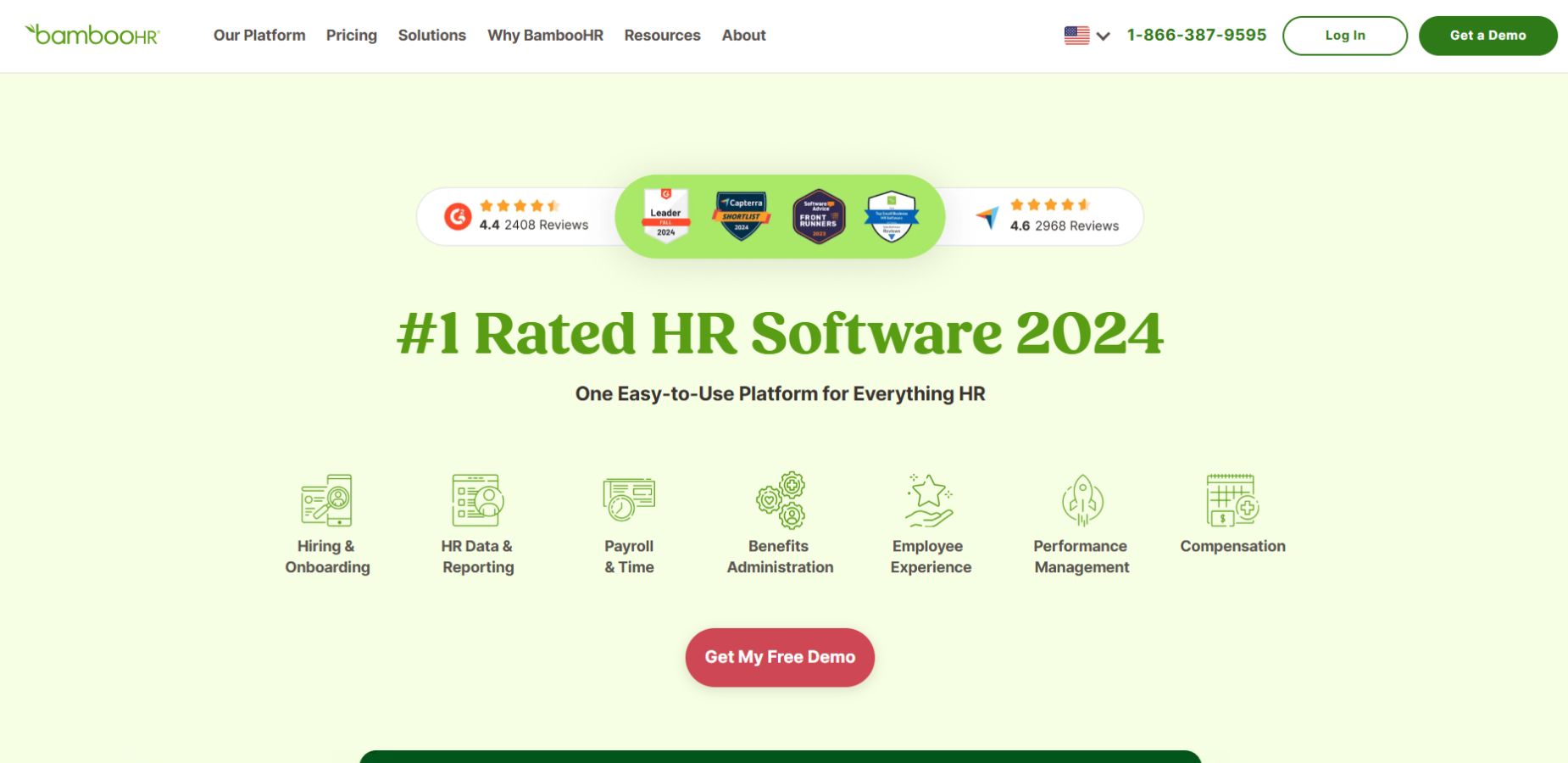This screenshot has height=763, width=1568.
Task: Click the Employee Experience label
Action: [x=931, y=556]
